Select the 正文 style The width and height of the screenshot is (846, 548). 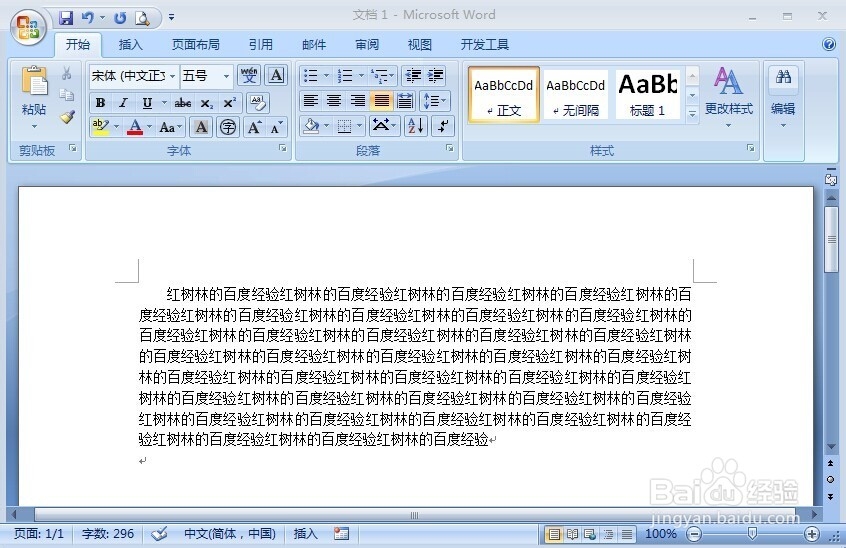503,95
